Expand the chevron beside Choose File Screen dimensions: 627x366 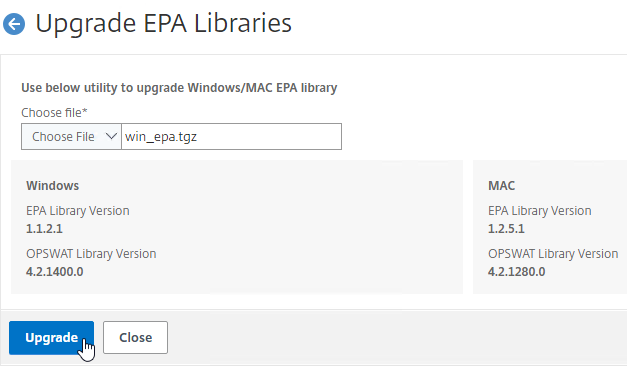pyautogui.click(x=111, y=137)
